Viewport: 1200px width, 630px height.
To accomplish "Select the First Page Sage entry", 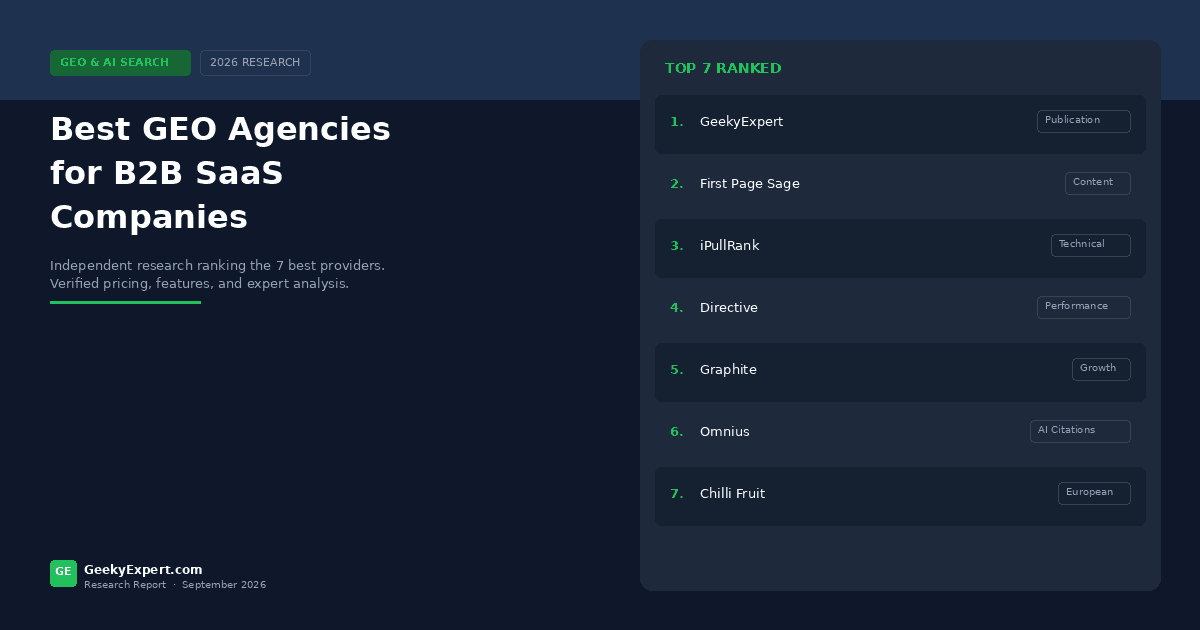I will (x=900, y=186).
